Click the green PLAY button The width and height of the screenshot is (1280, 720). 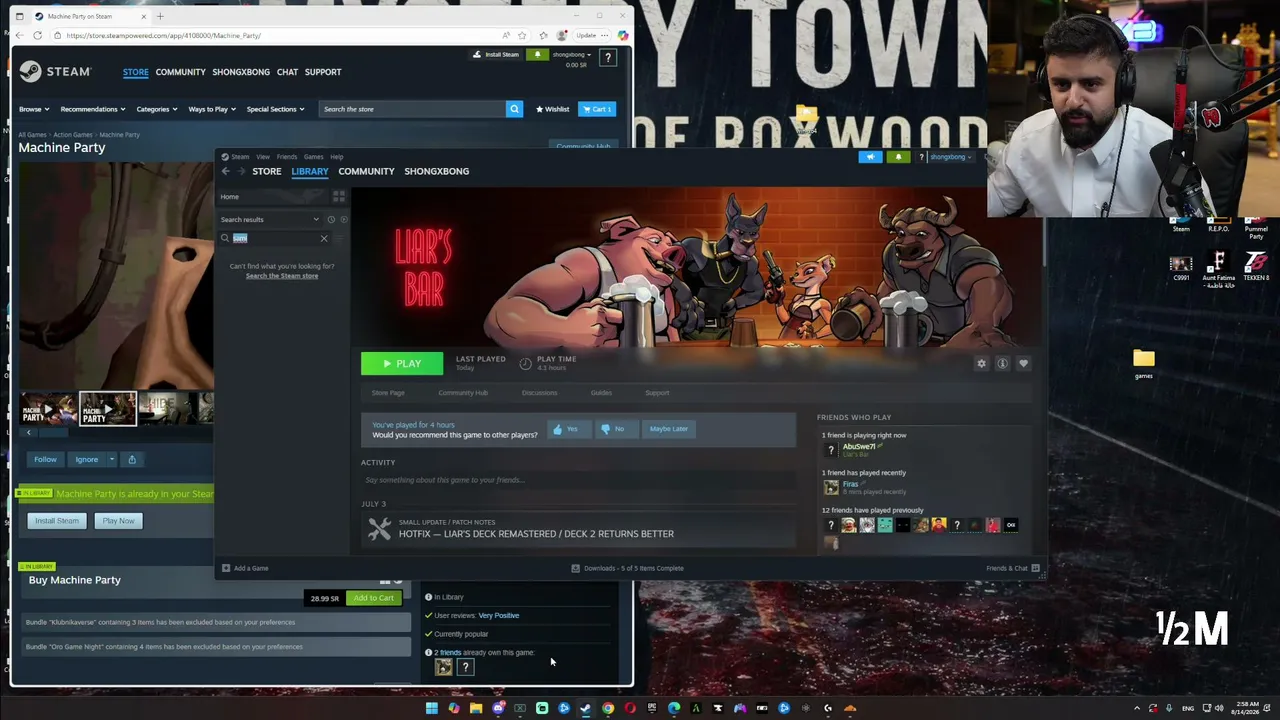coord(402,364)
